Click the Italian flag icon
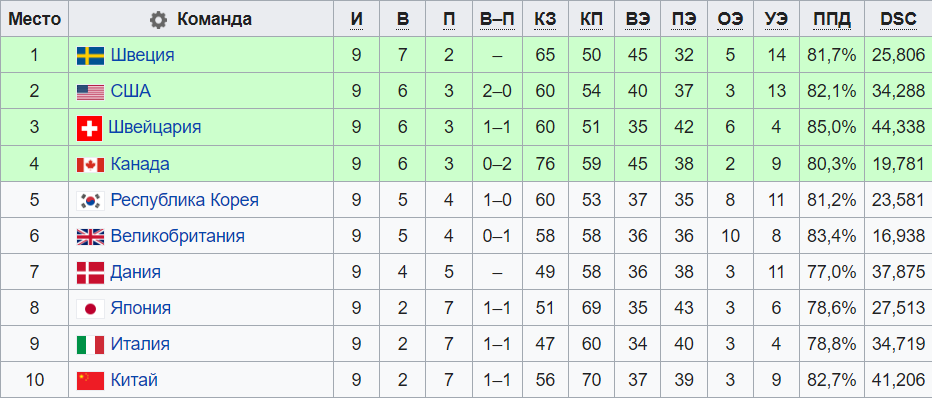 [x=91, y=344]
